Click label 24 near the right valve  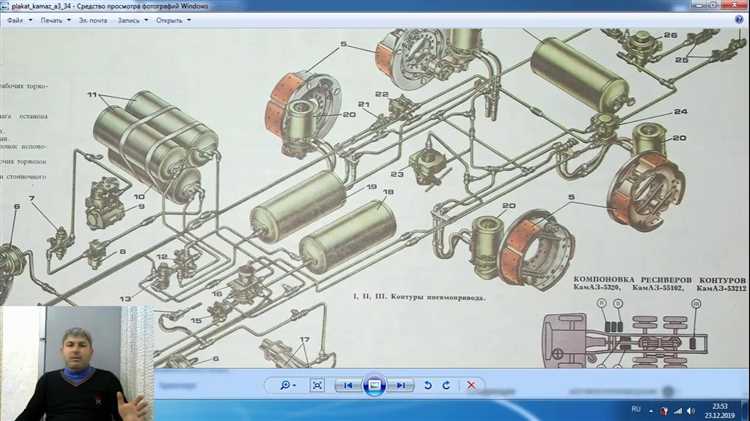(680, 111)
